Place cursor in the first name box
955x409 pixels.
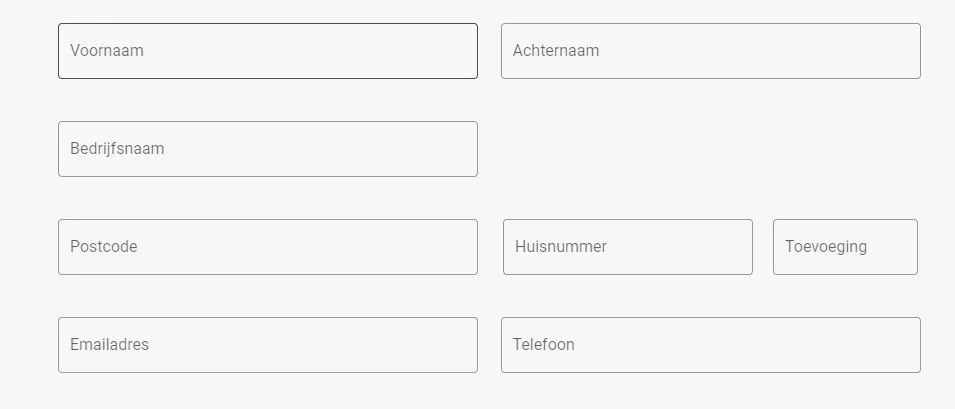click(x=267, y=51)
